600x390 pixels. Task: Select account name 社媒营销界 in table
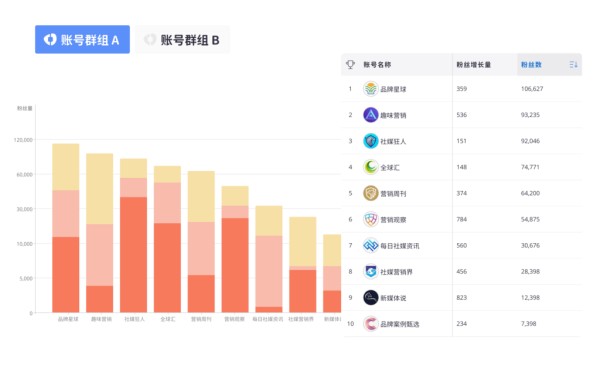396,272
